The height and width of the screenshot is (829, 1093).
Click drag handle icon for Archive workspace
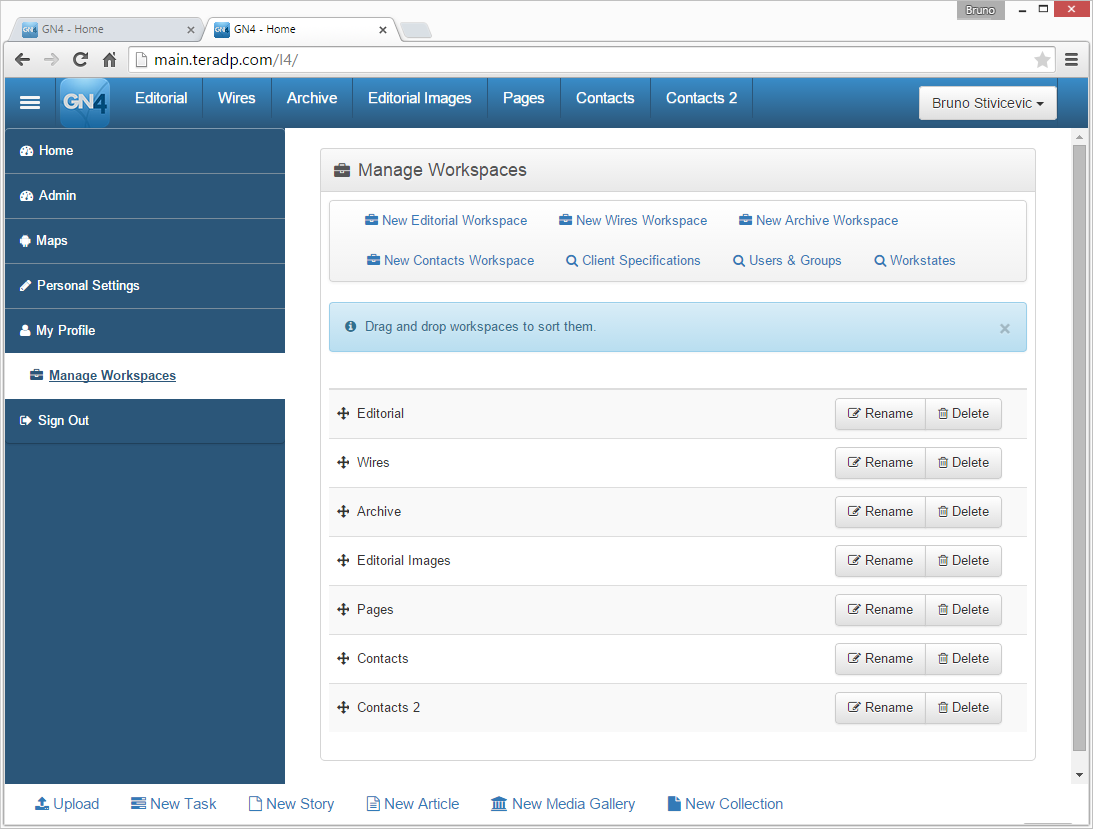[343, 511]
